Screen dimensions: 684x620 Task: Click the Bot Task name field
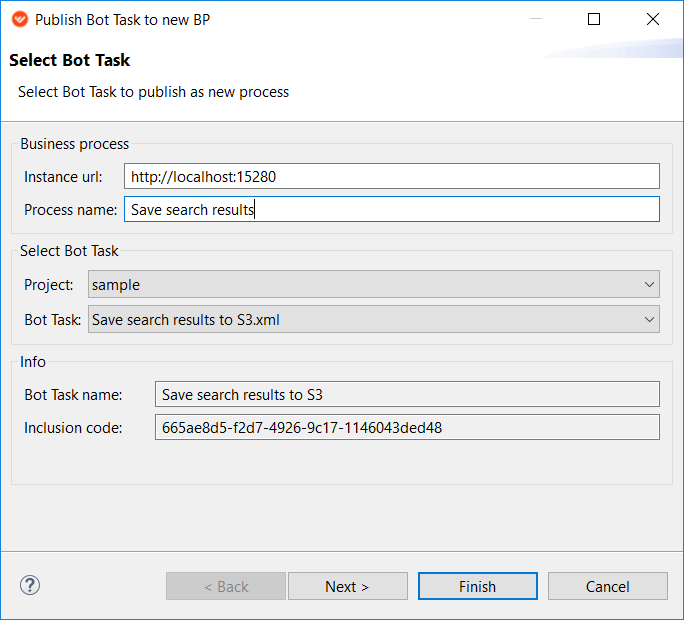point(407,394)
